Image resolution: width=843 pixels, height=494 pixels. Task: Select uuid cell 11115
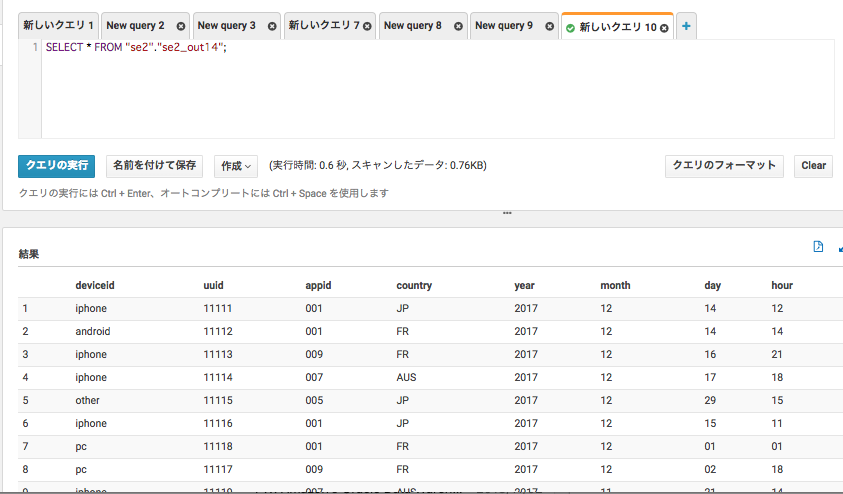(x=218, y=400)
